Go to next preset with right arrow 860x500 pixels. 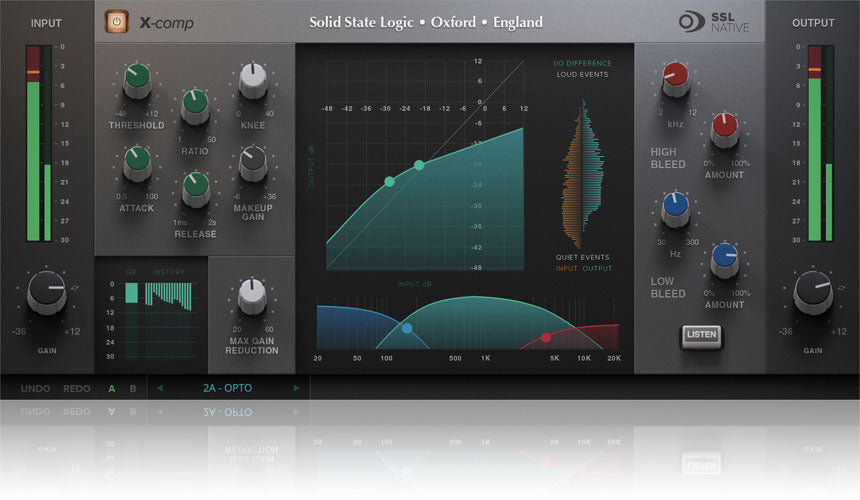296,388
